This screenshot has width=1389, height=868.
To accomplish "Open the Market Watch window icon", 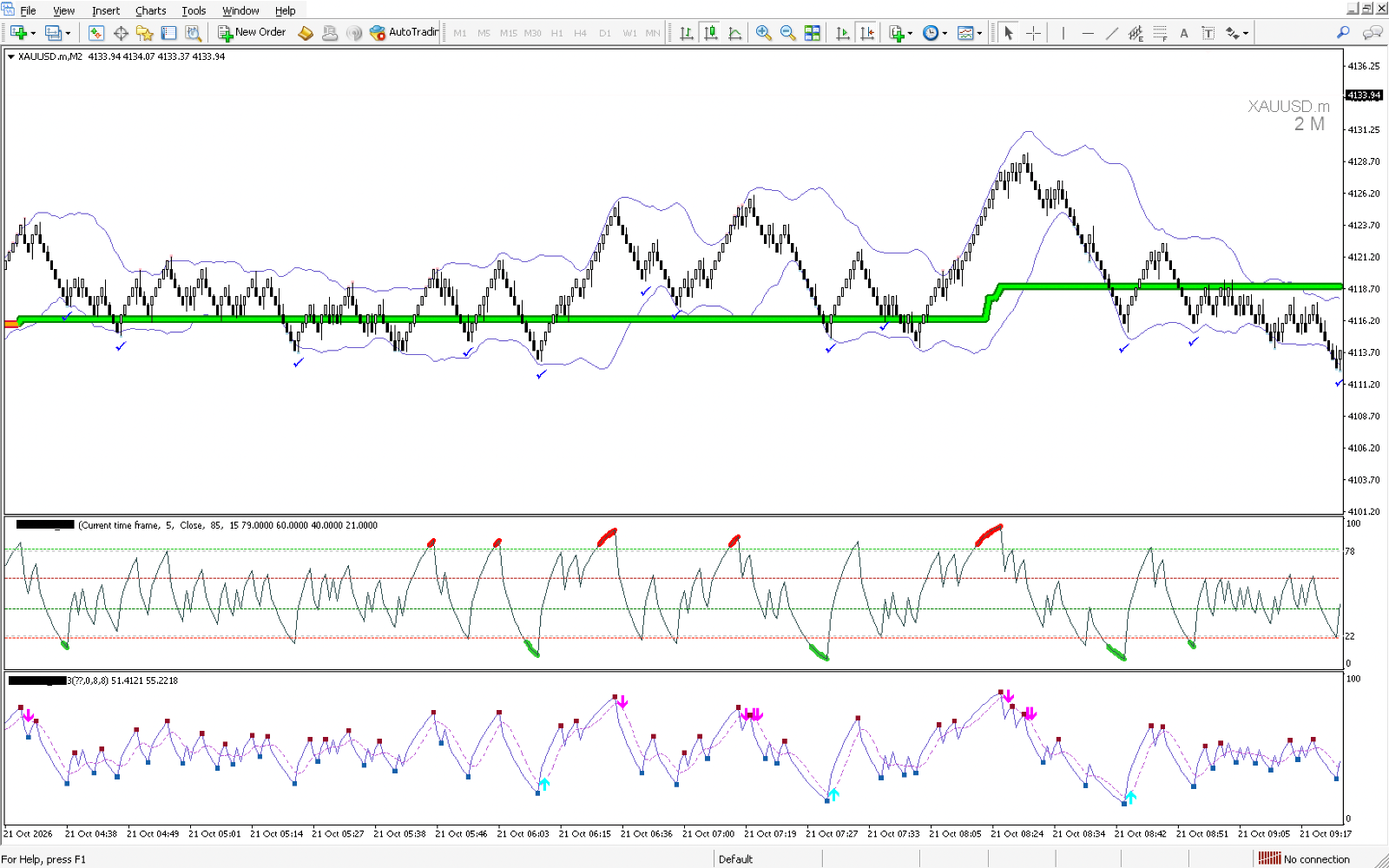I will point(96,33).
